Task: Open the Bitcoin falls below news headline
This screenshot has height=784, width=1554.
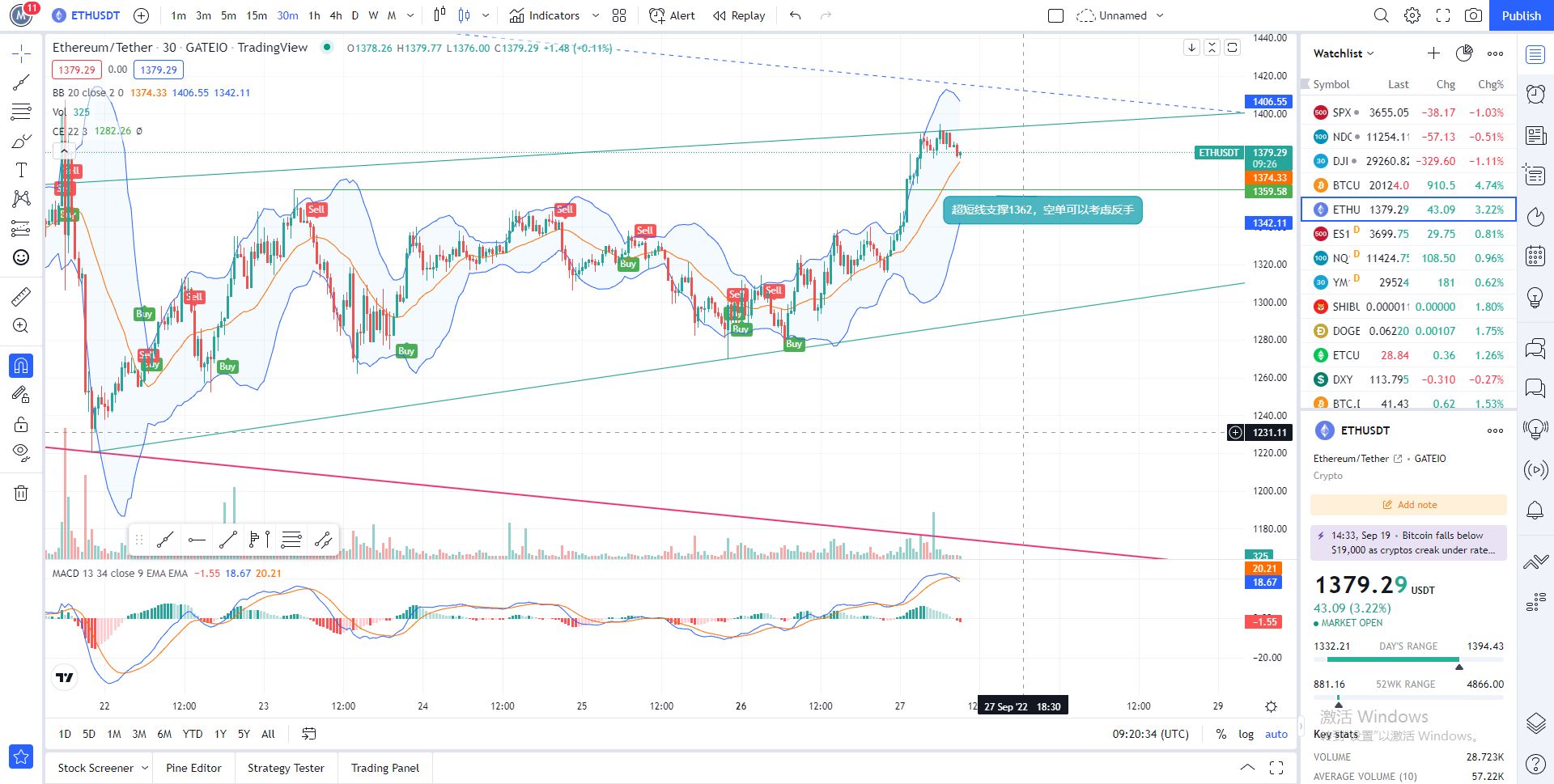Action: [x=1408, y=543]
